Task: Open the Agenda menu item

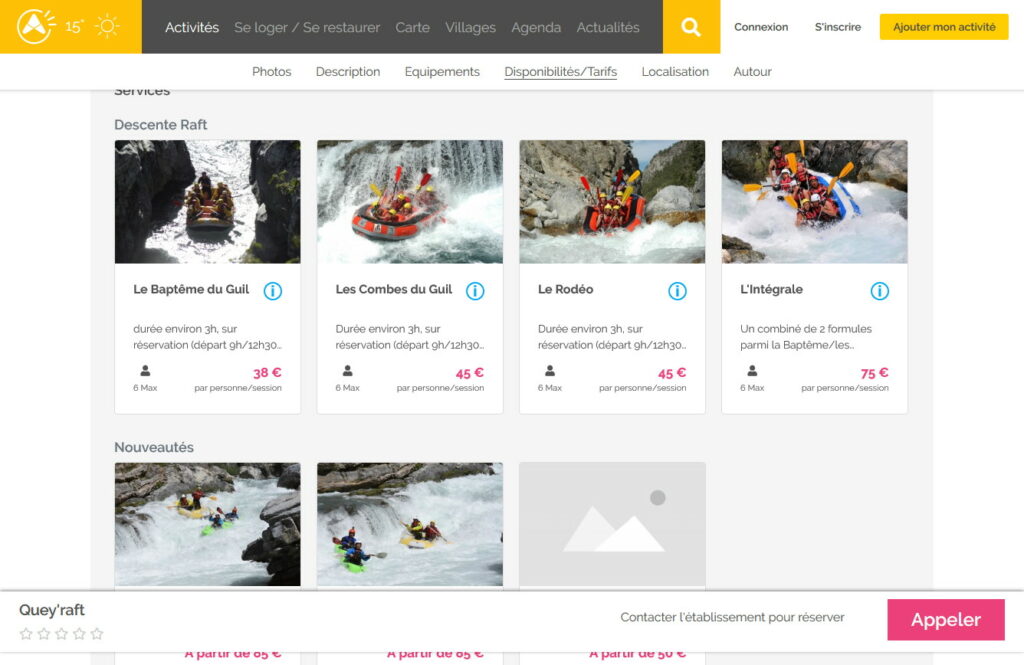Action: 536,27
